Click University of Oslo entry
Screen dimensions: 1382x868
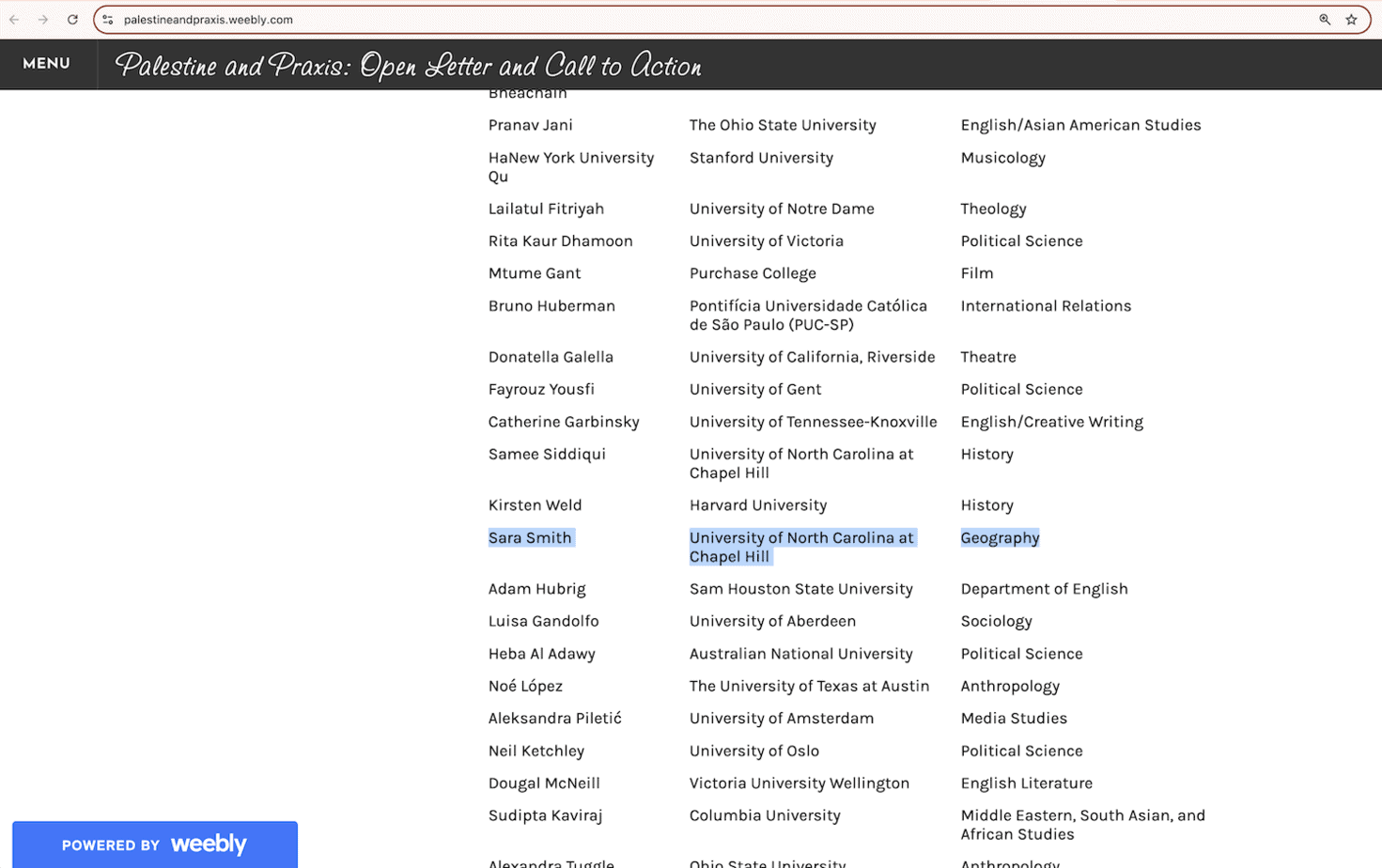click(x=753, y=751)
